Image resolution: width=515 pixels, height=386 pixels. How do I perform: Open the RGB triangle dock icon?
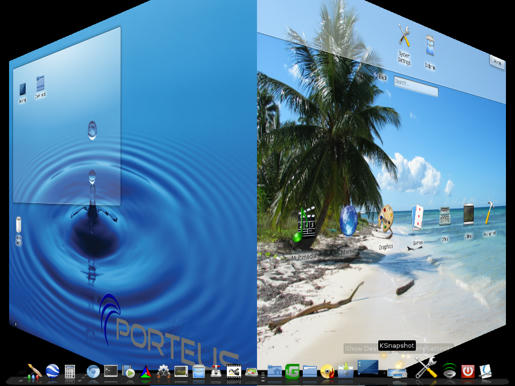tap(145, 372)
